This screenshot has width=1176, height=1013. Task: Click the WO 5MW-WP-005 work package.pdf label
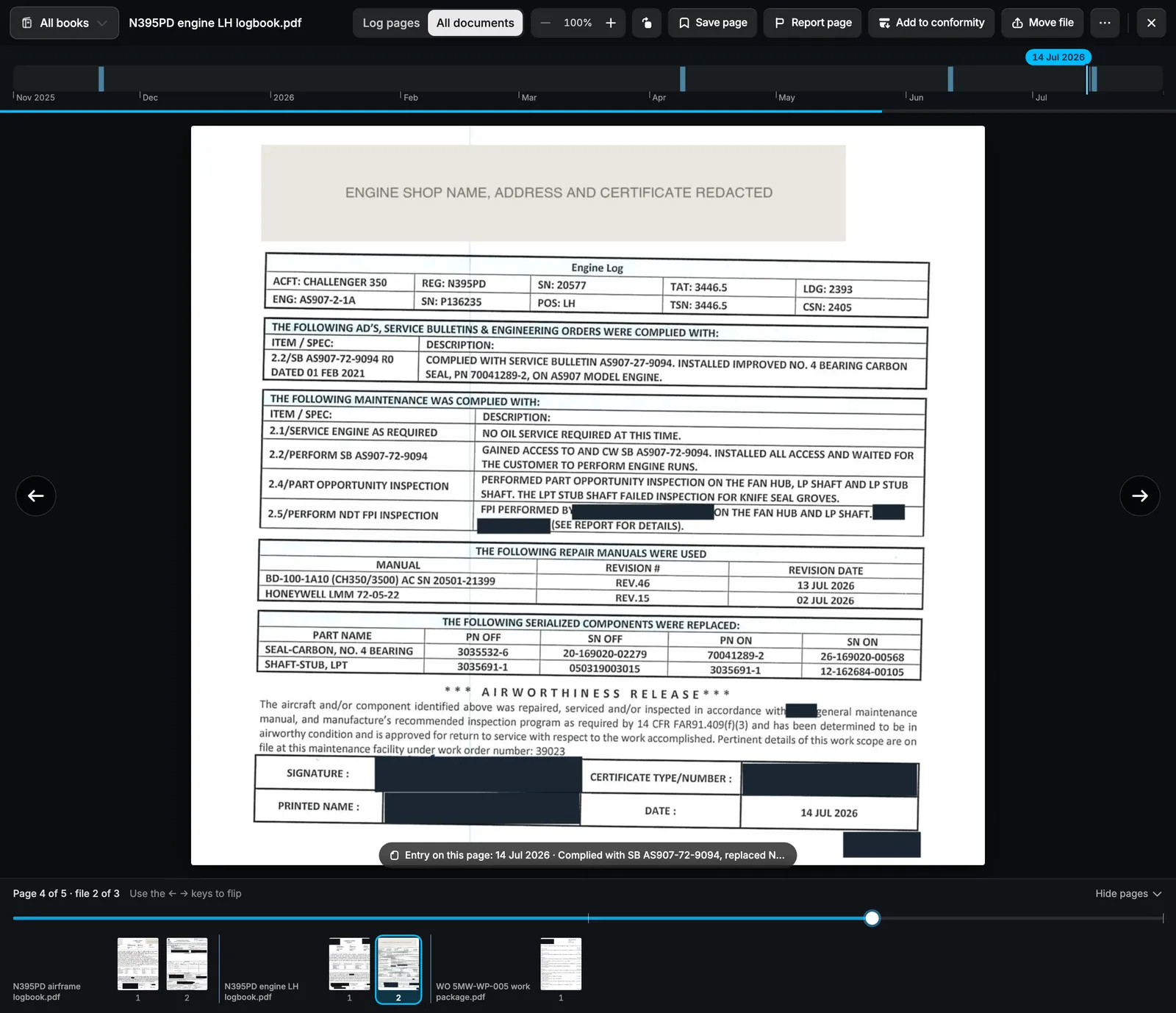(x=483, y=992)
